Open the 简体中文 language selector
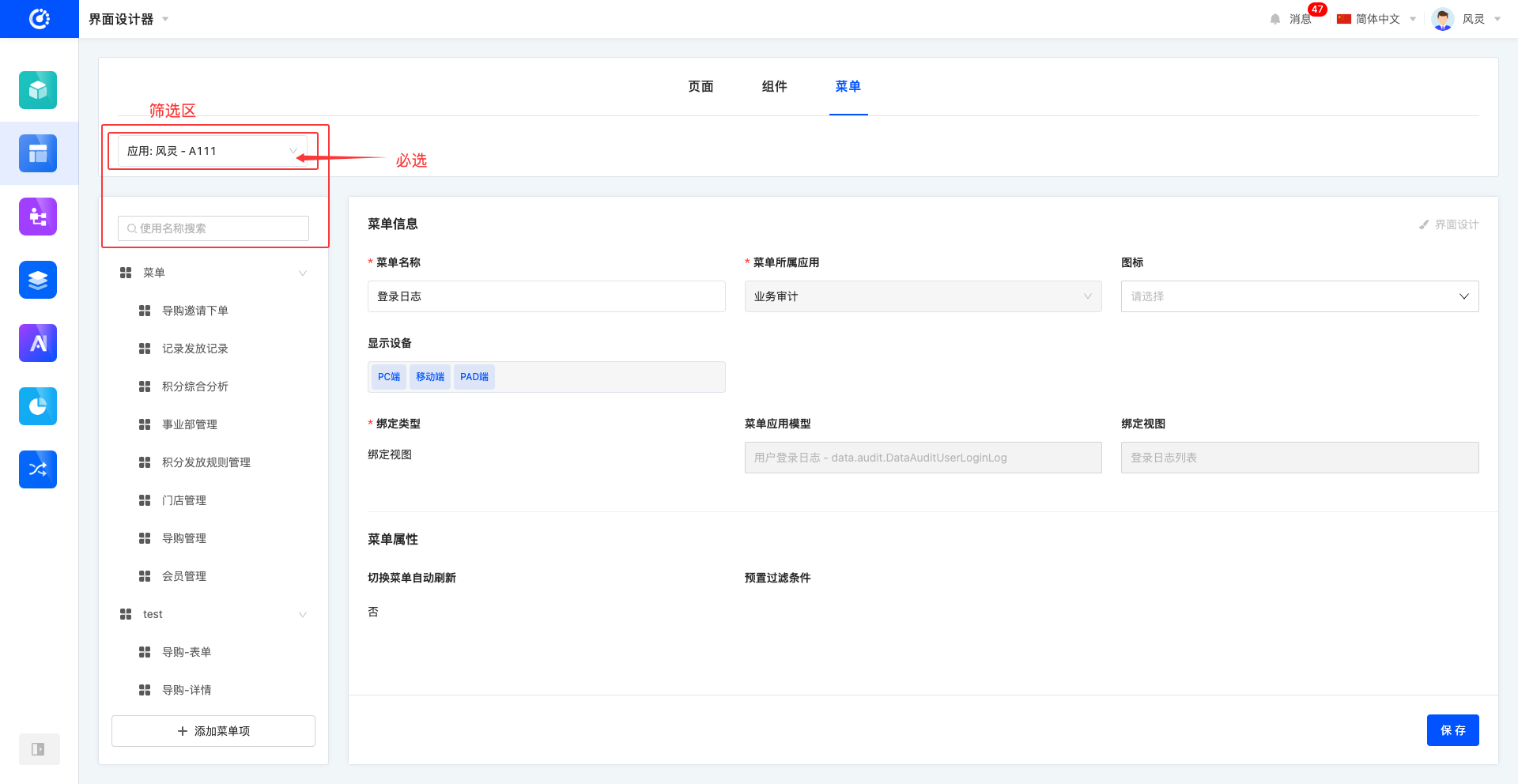 1376,19
